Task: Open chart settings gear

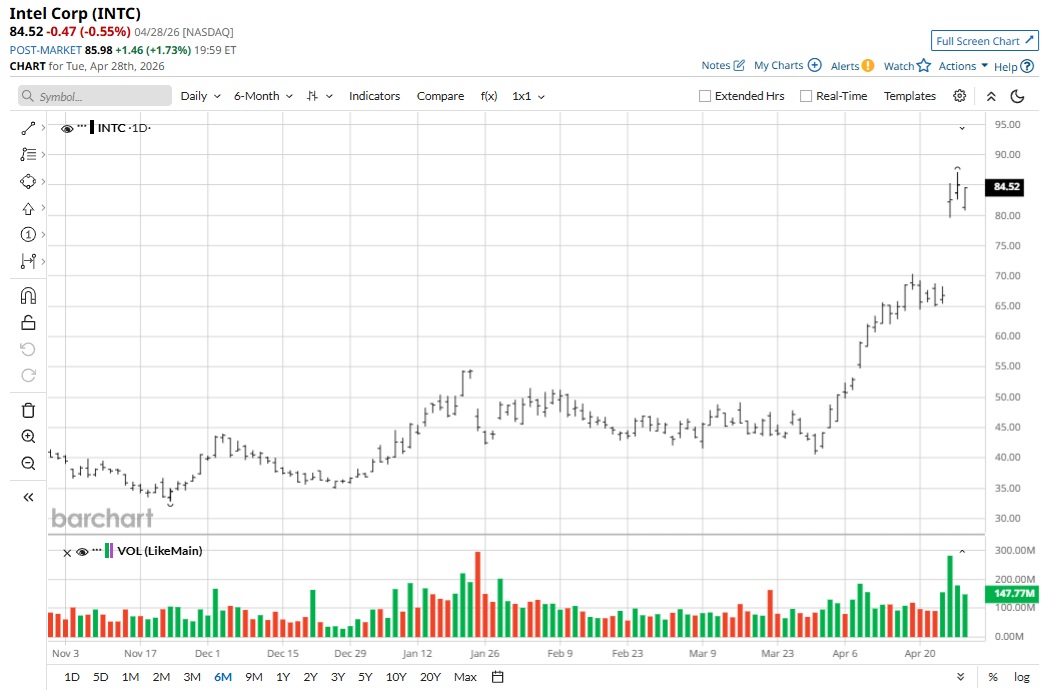Action: [x=960, y=96]
